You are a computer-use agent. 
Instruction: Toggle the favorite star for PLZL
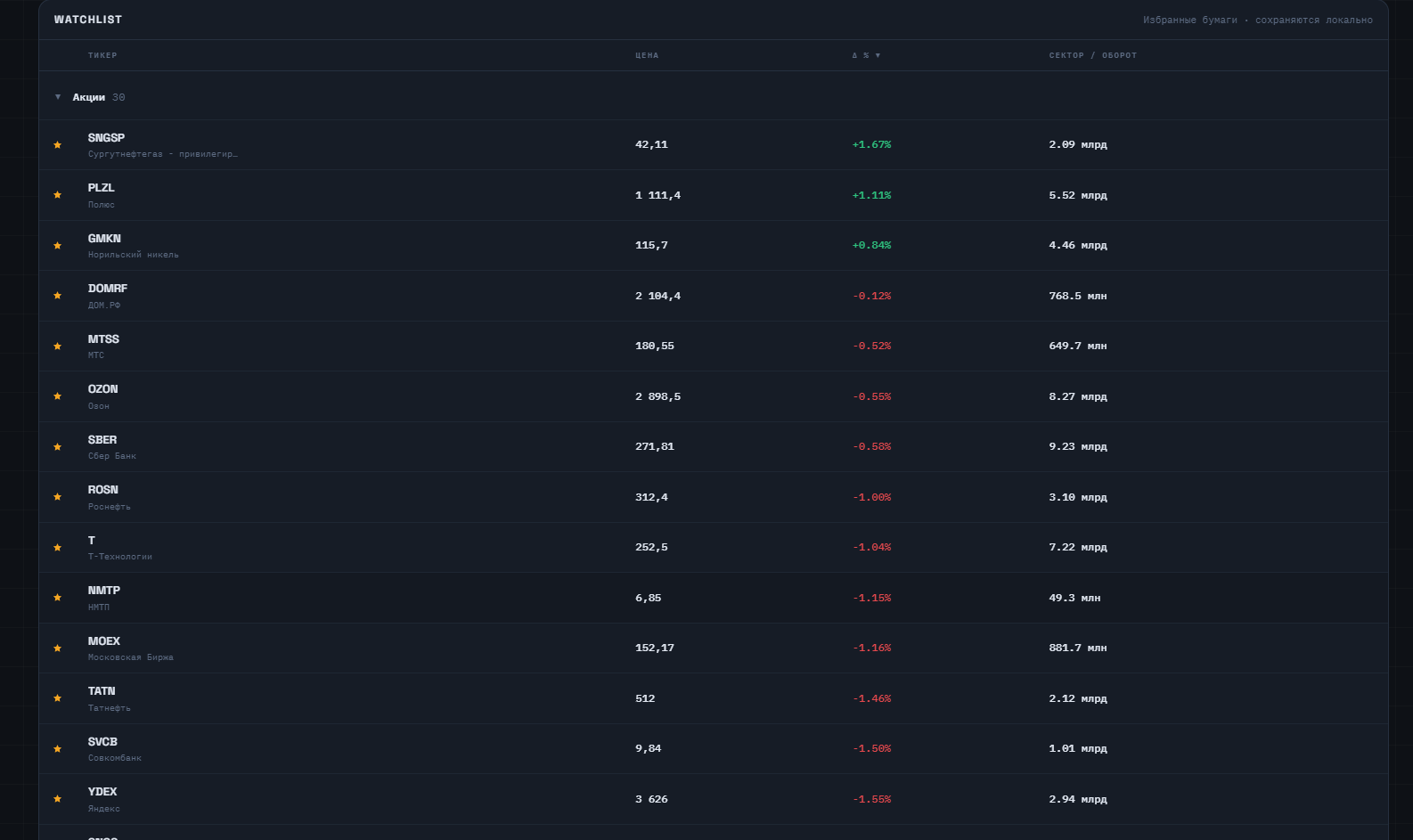(x=58, y=195)
